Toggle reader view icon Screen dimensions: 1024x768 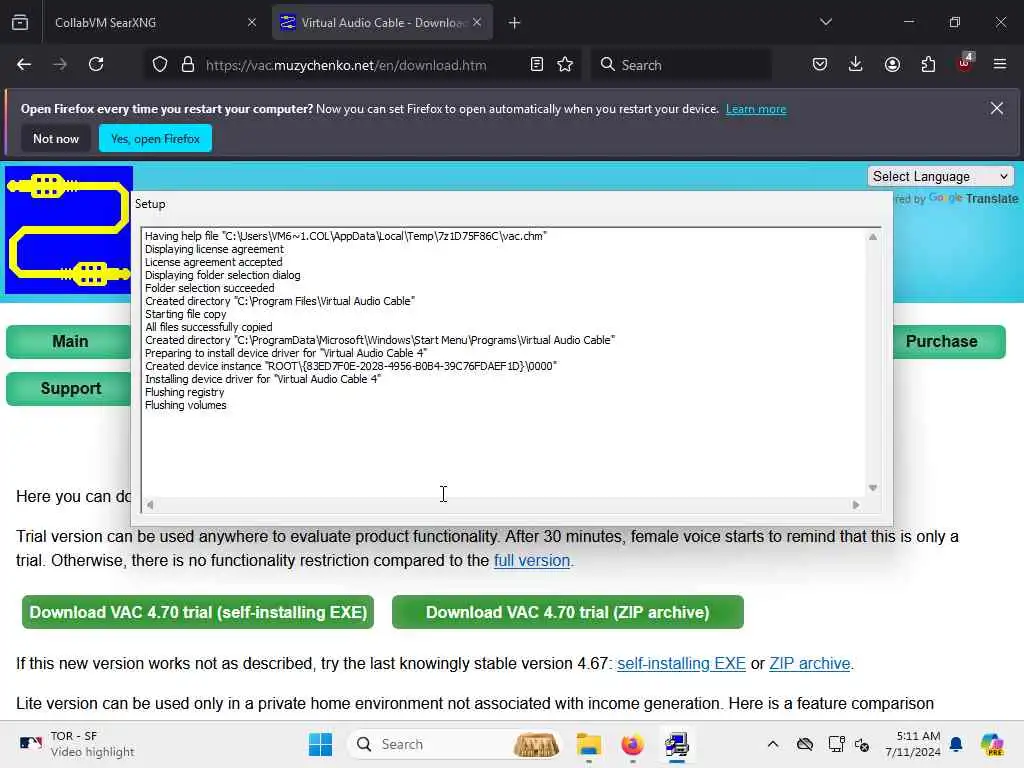click(537, 65)
